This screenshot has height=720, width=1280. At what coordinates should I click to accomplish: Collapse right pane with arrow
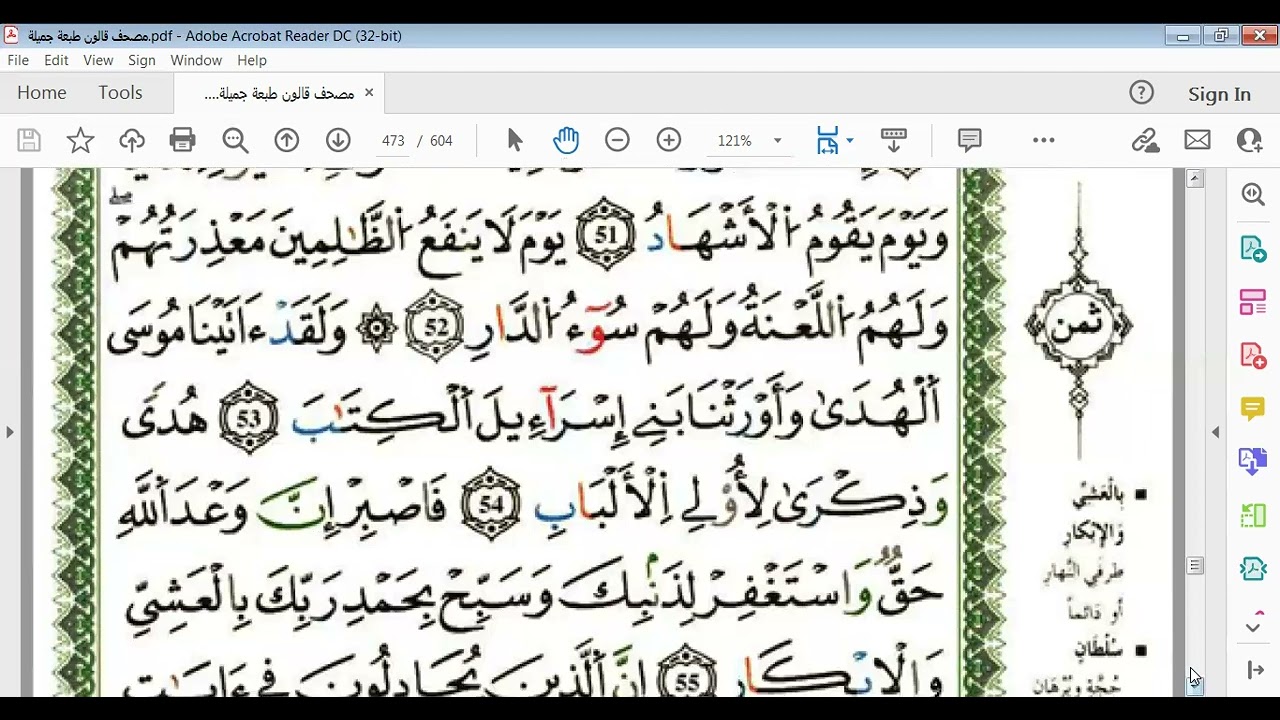[x=1215, y=432]
